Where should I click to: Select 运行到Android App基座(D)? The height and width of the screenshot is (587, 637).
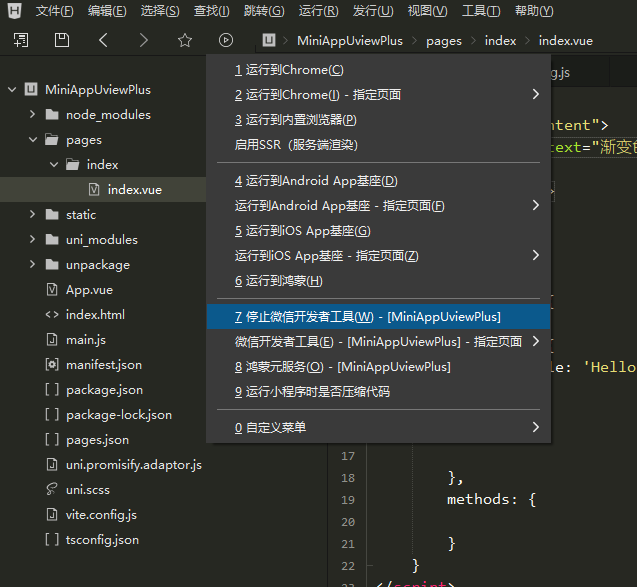tap(379, 181)
